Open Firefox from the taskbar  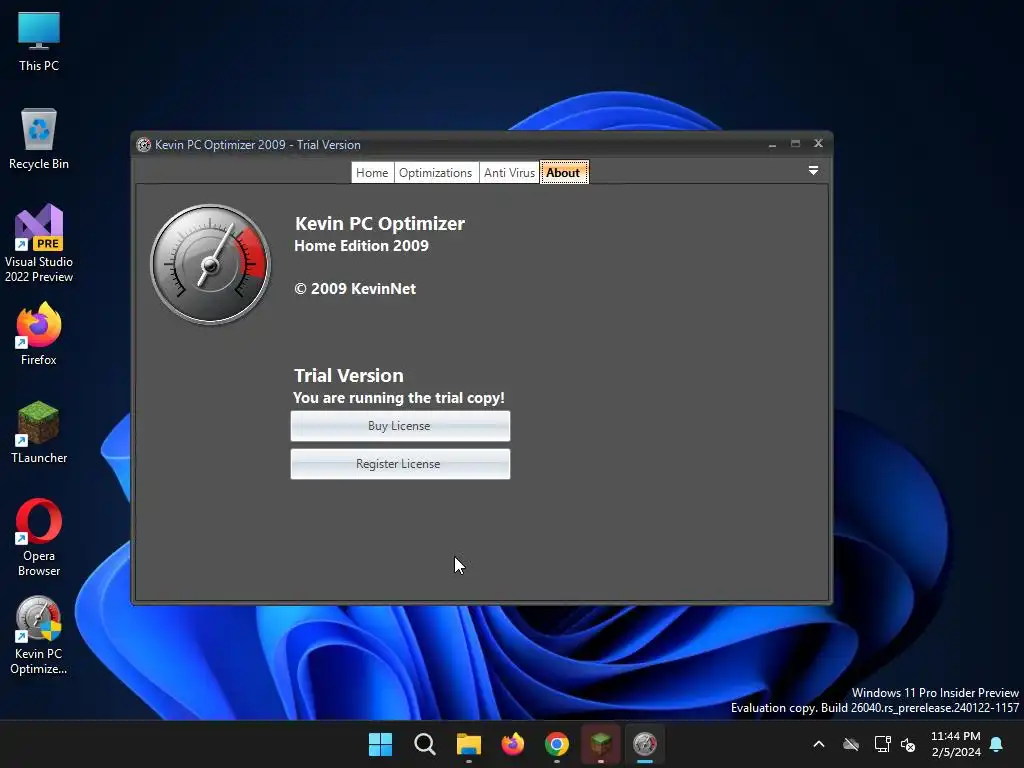[x=513, y=744]
